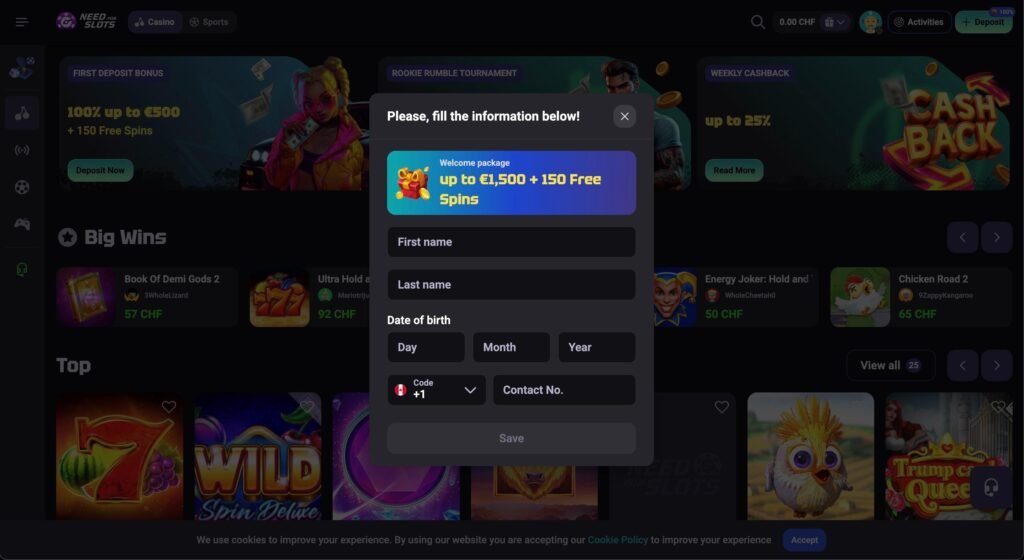Open the Cookie Policy link
Viewport: 1024px width, 560px height.
click(617, 540)
